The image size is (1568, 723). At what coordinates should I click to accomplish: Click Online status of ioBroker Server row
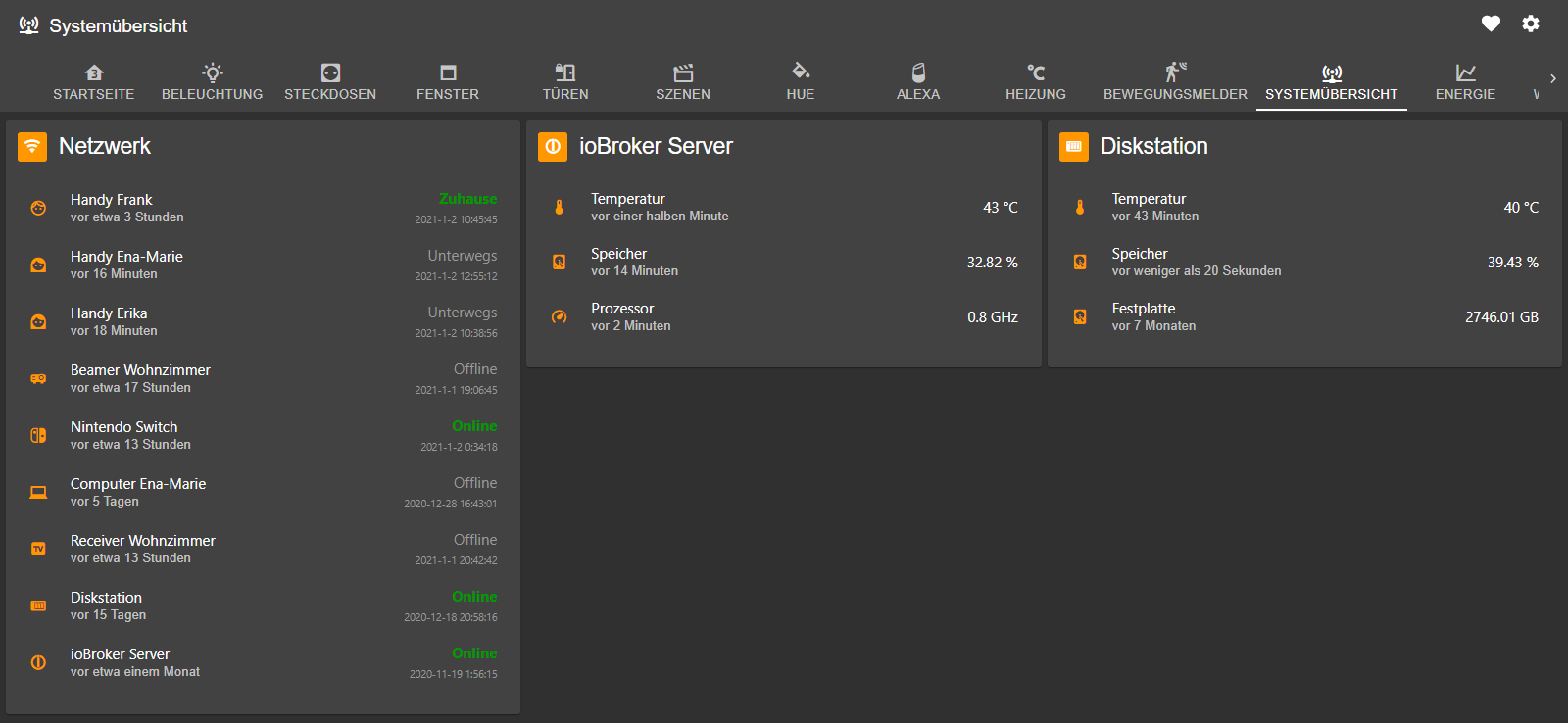(x=474, y=653)
